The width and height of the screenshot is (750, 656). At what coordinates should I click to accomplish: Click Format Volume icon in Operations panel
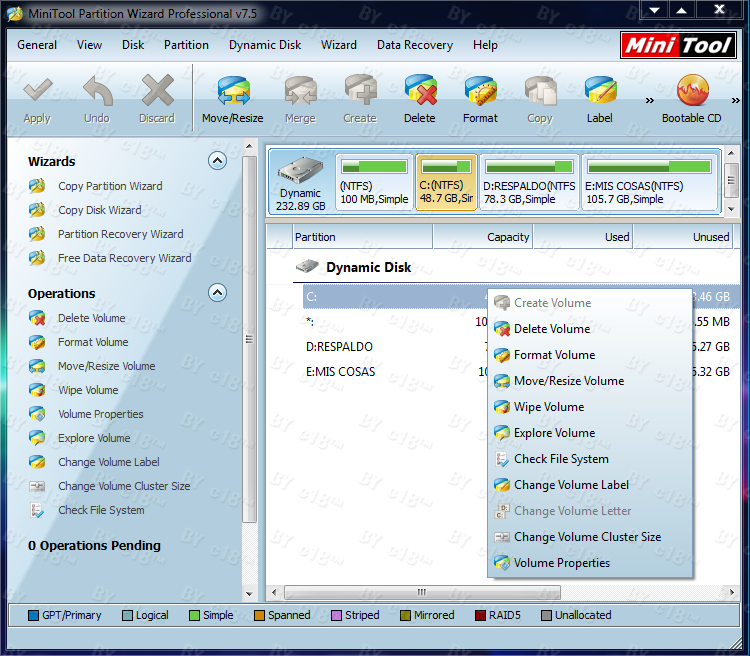37,342
